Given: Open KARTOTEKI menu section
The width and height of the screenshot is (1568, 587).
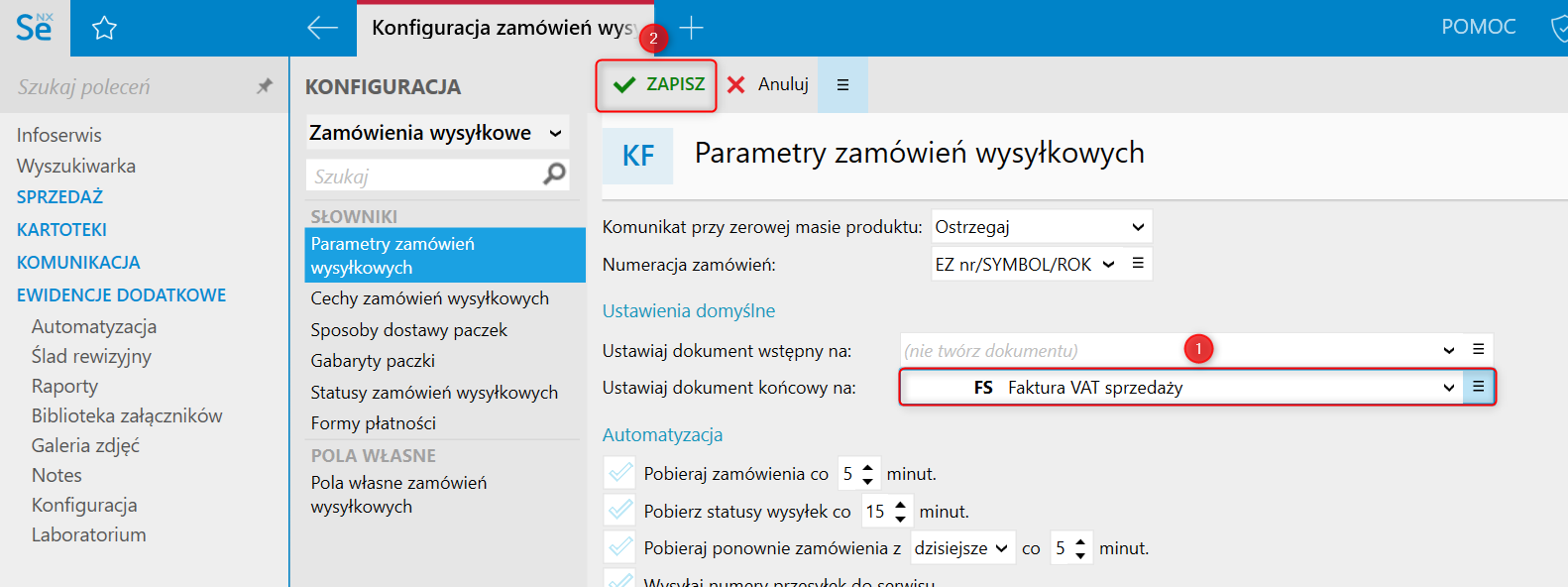Looking at the screenshot, I should point(61,230).
